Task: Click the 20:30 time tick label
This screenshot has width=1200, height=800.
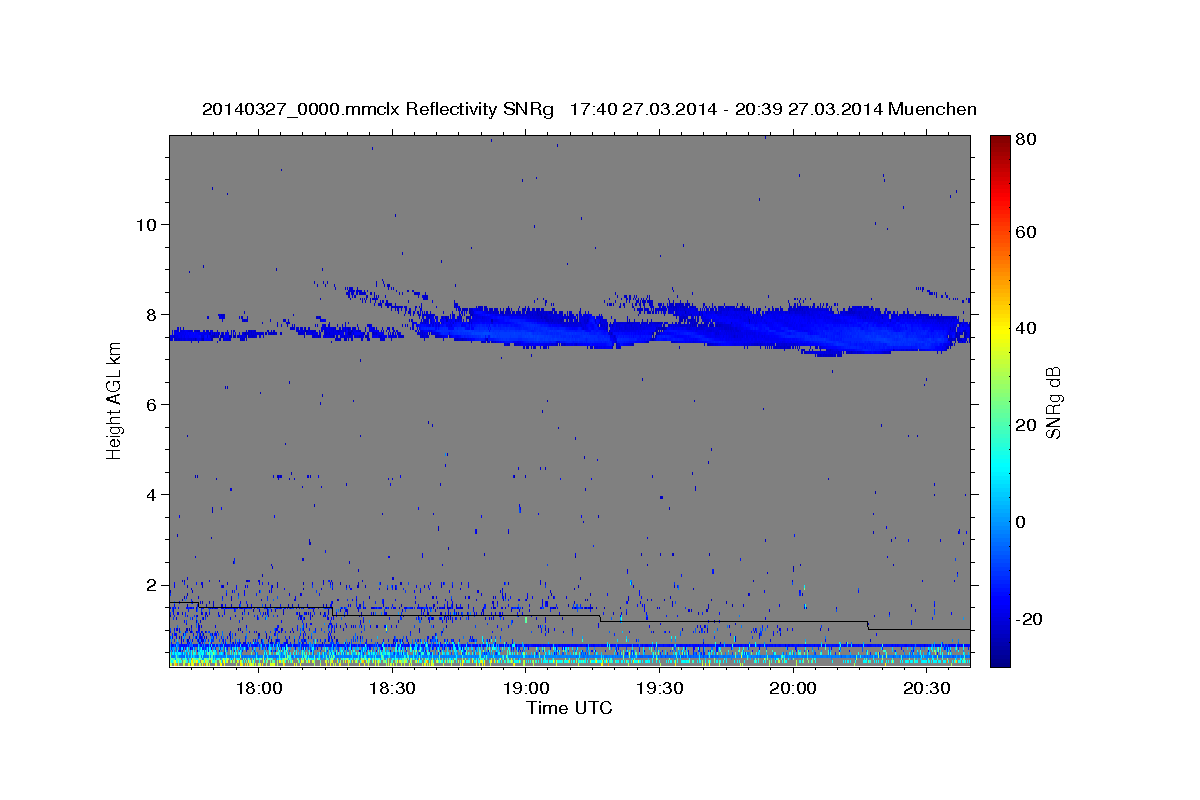Action: 926,689
